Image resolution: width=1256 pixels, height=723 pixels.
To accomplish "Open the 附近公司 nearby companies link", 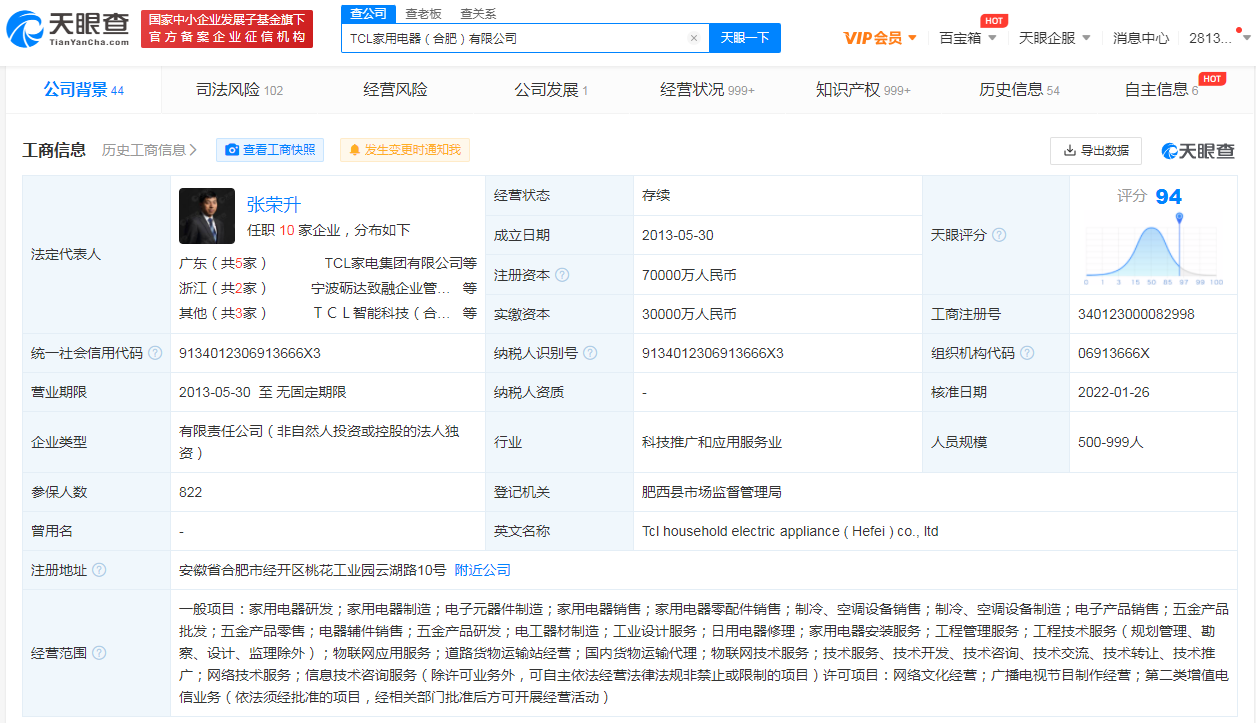I will pos(483,570).
